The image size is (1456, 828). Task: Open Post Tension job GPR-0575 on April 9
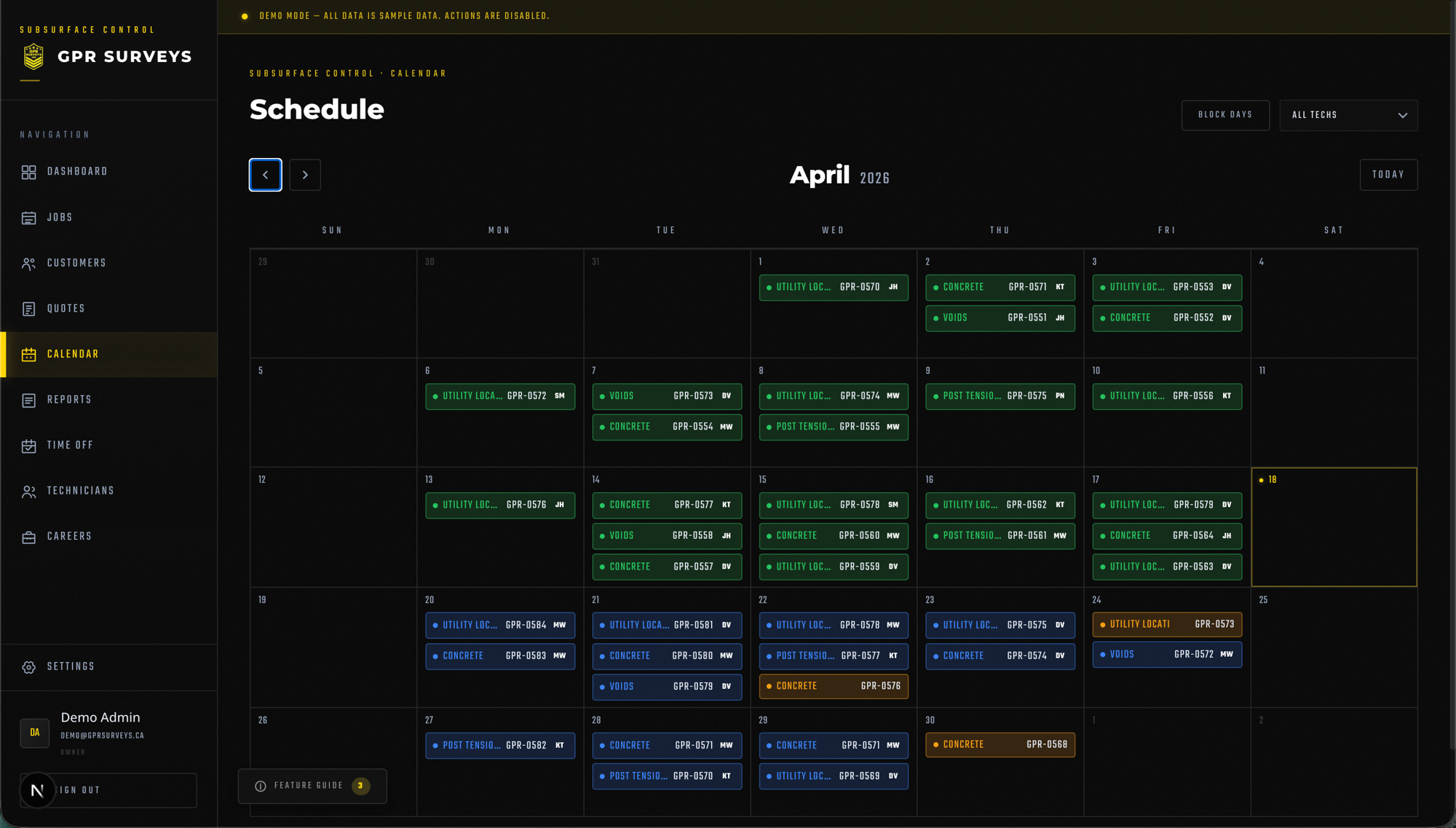coord(1000,396)
